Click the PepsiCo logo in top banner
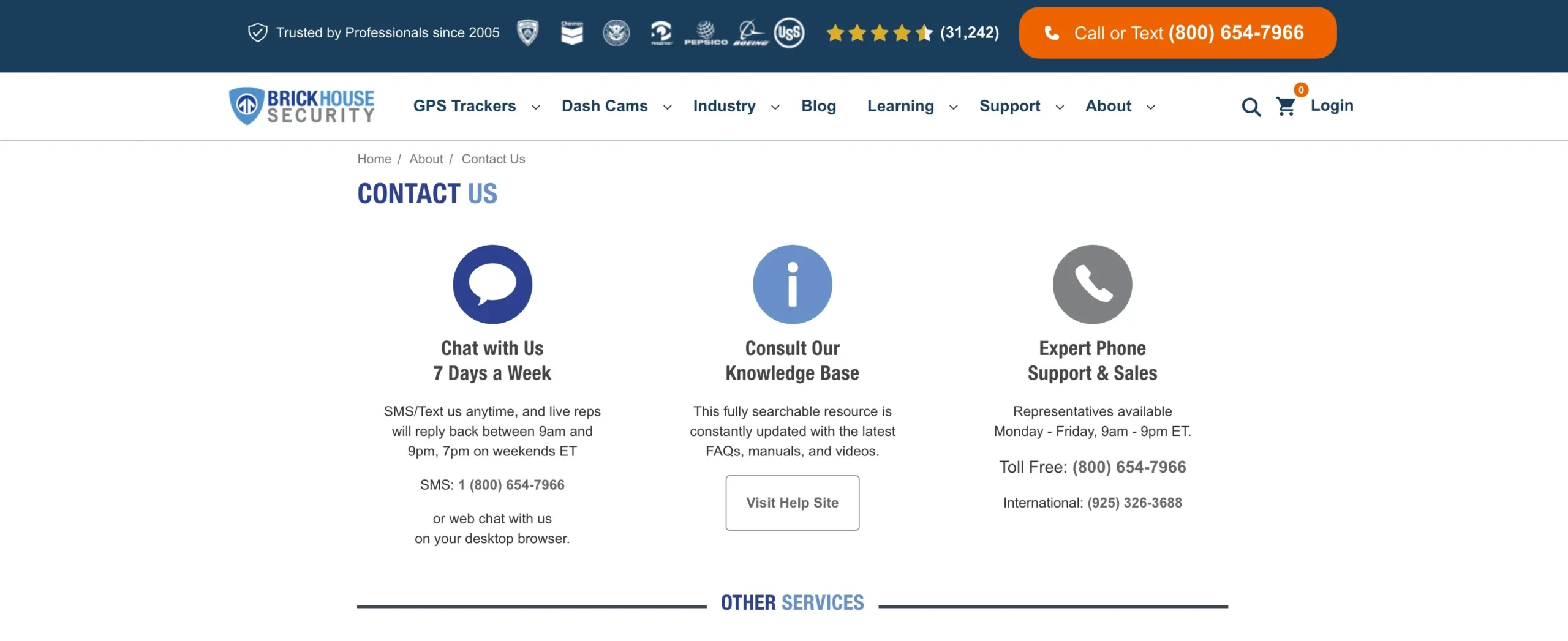1568x641 pixels. tap(706, 32)
